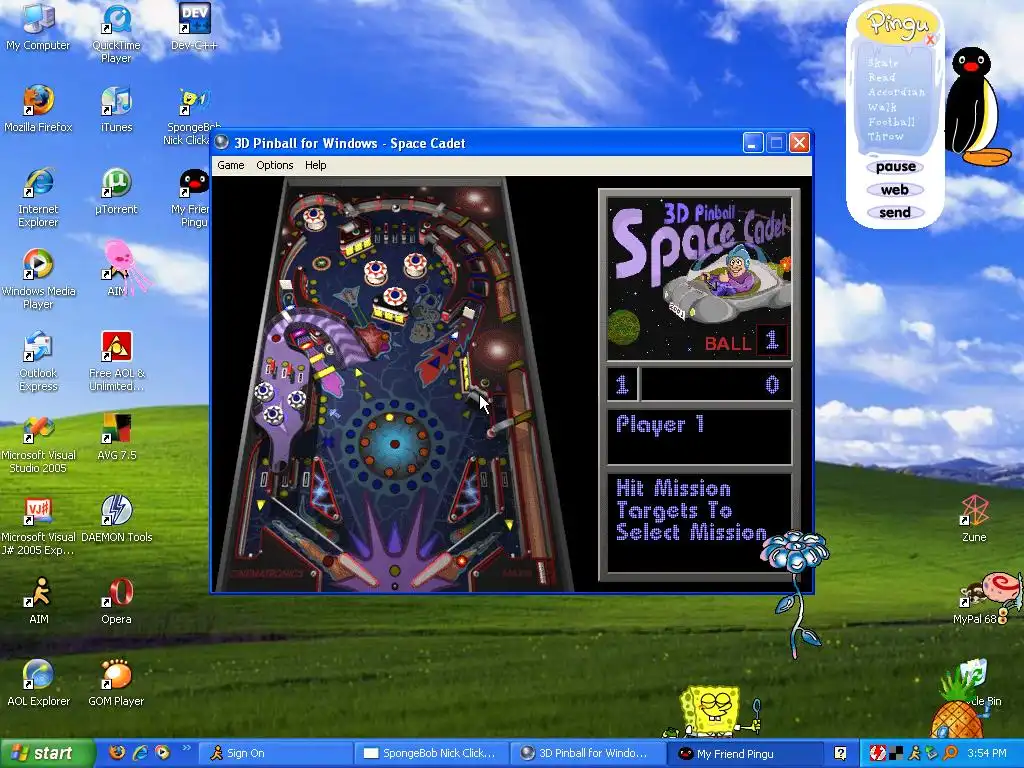Viewport: 1024px width, 768px height.
Task: Switch to SpongeBob Nick Clicker taskbar button
Action: (x=431, y=753)
